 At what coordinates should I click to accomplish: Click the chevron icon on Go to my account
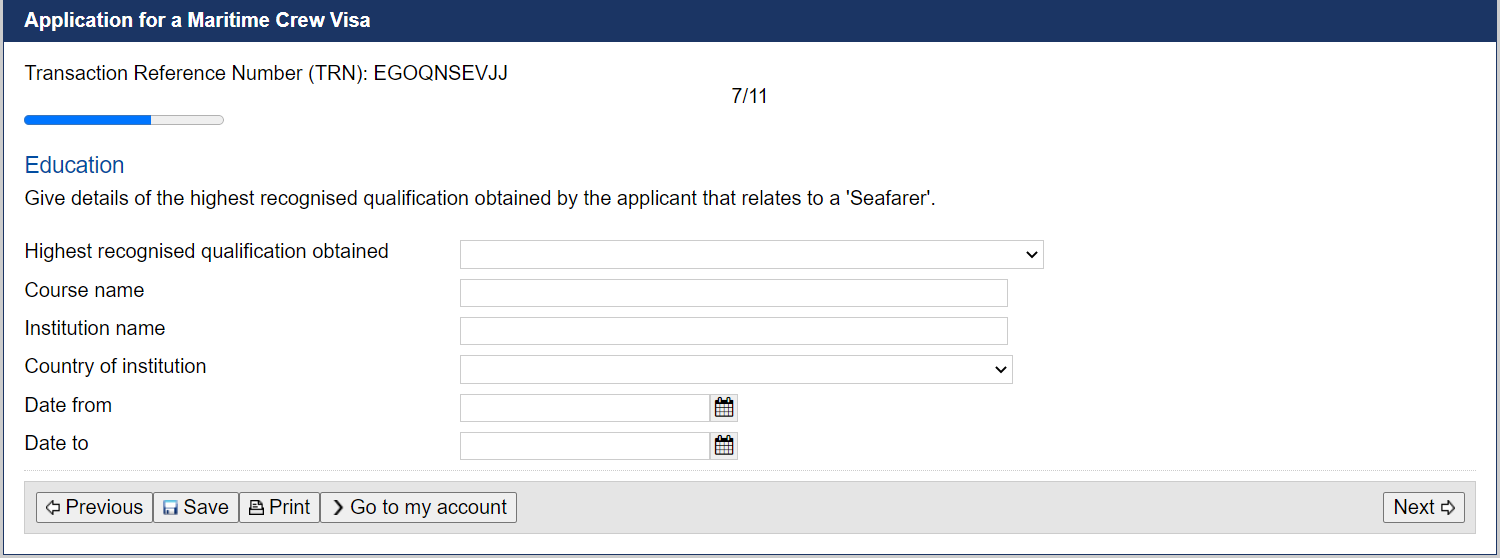338,508
